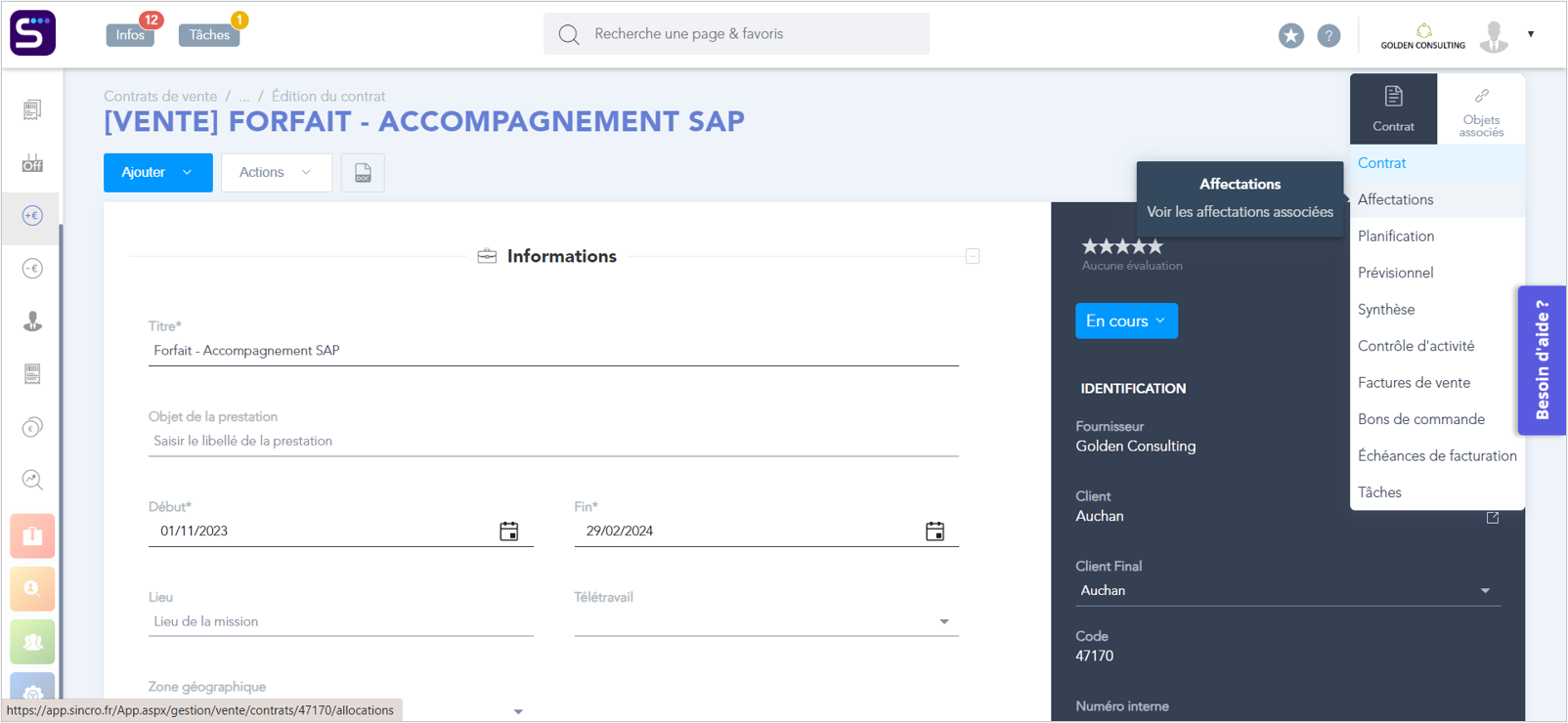
Task: Select Contrat in the side menu
Action: click(x=1437, y=163)
